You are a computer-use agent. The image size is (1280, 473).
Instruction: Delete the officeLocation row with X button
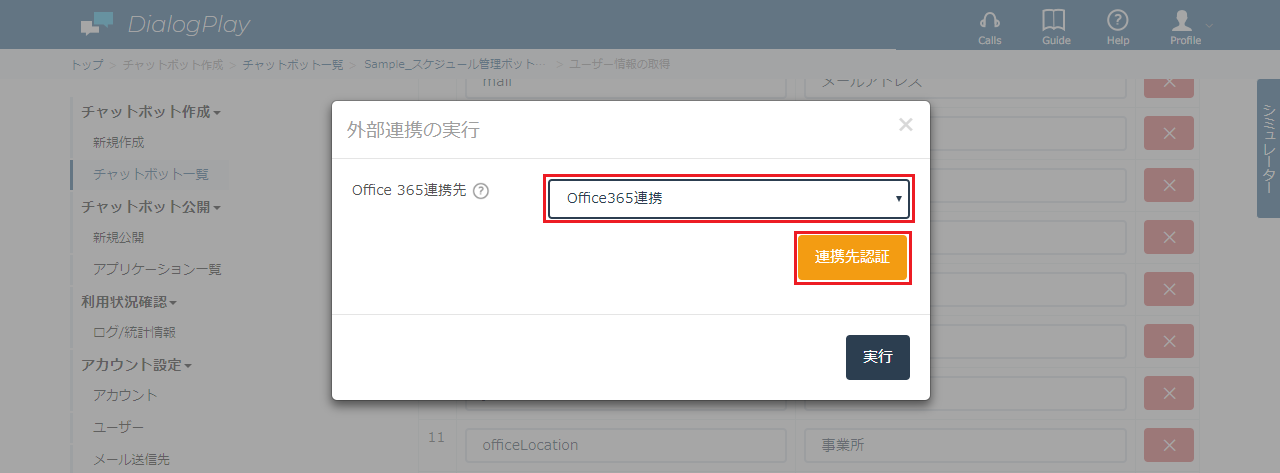(1169, 444)
